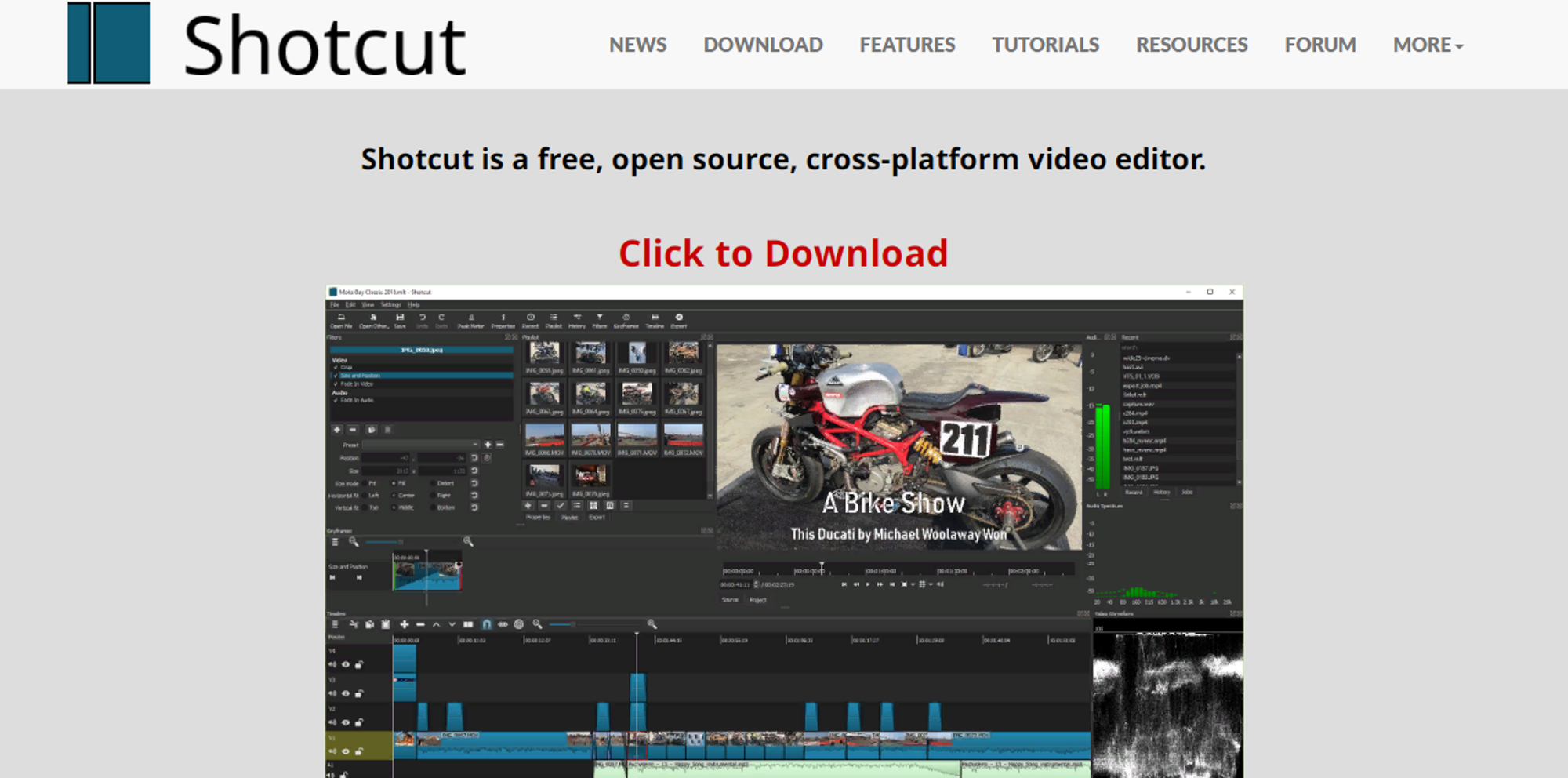Click Open File icon in Shotcut toolbar
The image size is (1568, 778).
(x=341, y=321)
